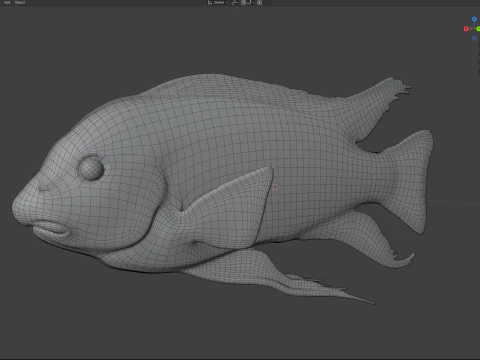Click the green Y axis gizmo handle

click(x=478, y=29)
